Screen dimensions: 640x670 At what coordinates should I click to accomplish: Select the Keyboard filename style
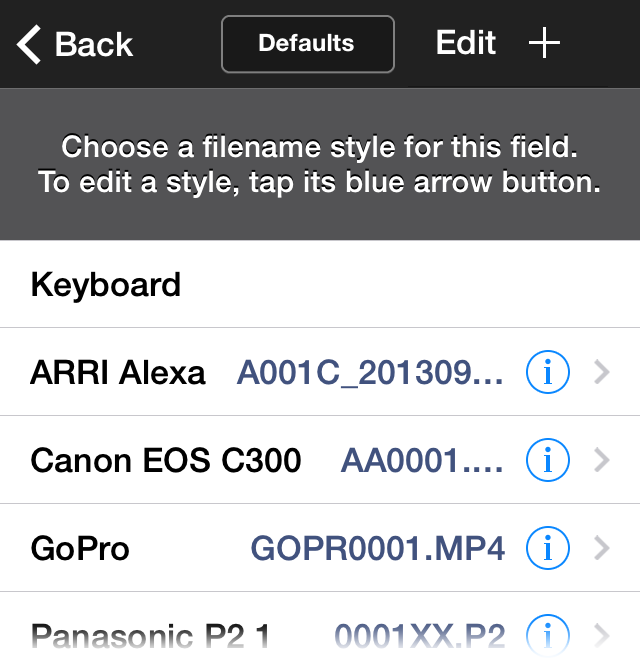click(320, 284)
